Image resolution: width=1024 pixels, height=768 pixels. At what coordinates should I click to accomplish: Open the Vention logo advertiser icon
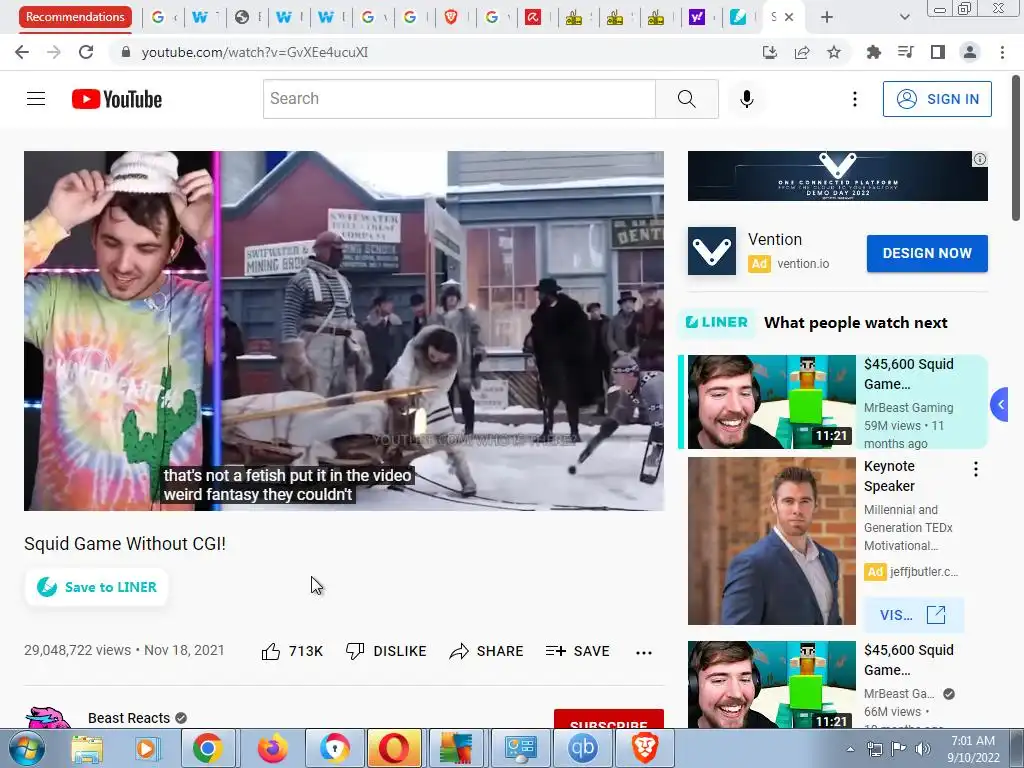[711, 251]
